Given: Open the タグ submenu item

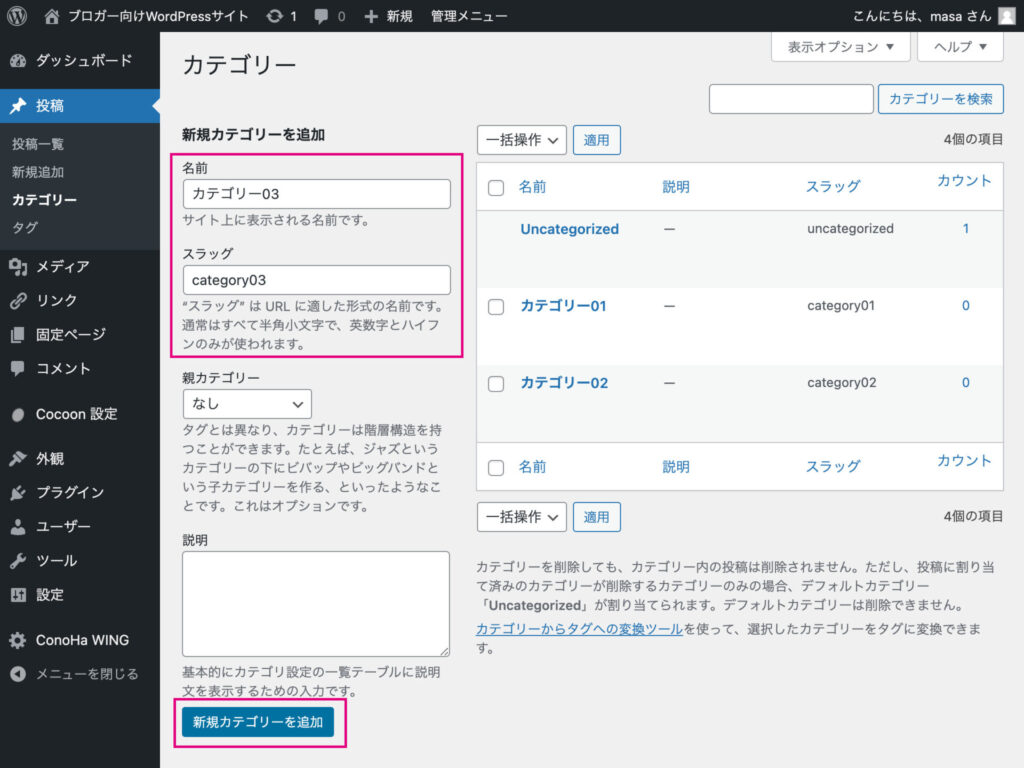Looking at the screenshot, I should [25, 228].
